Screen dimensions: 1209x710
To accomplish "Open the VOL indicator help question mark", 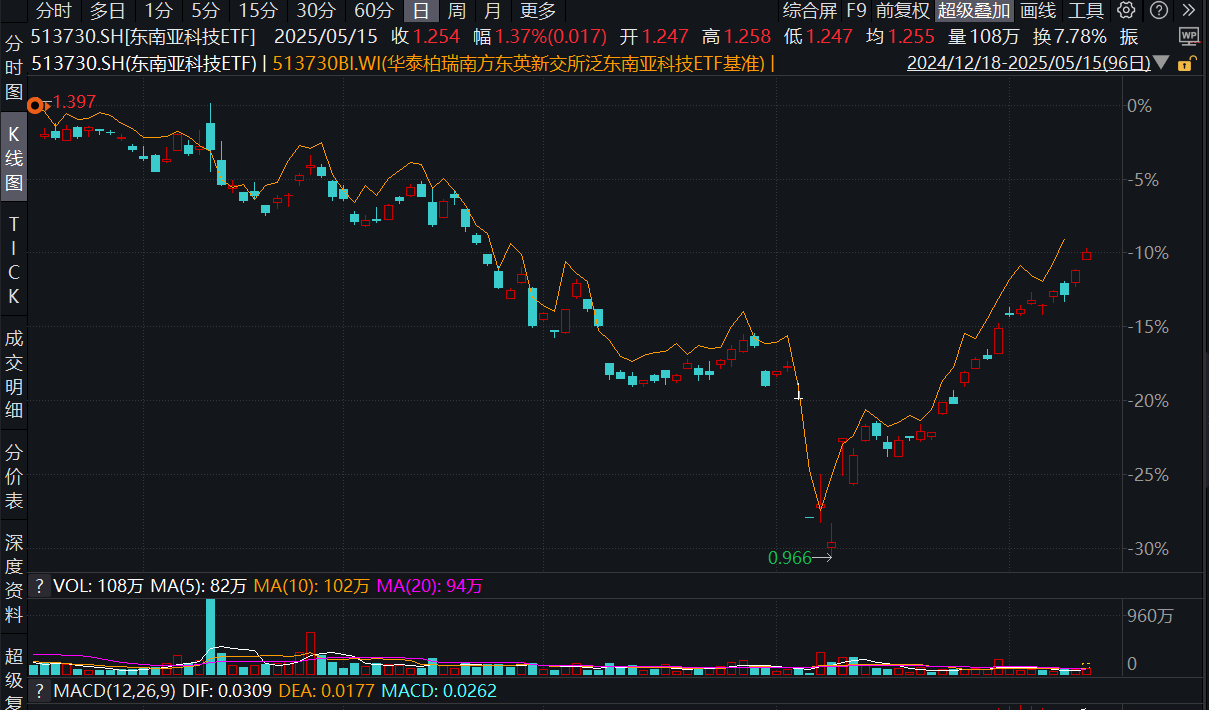I will tap(39, 586).
